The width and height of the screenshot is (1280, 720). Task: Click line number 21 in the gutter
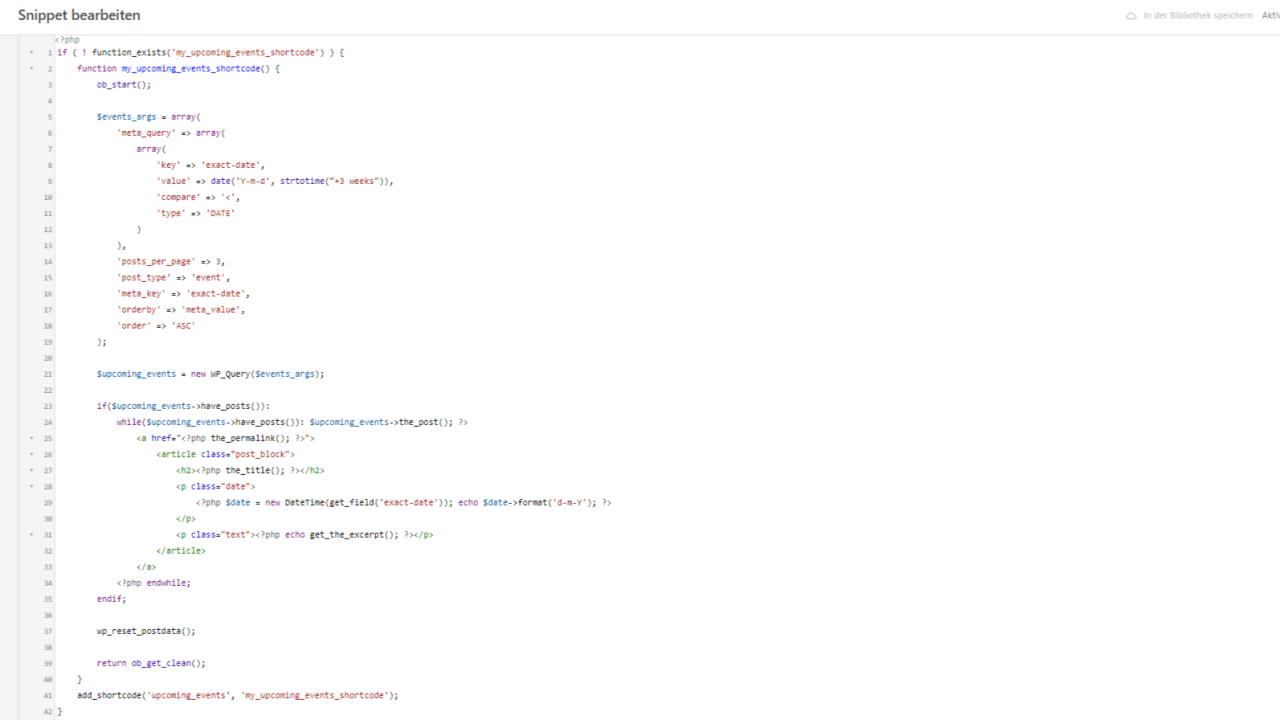coord(48,374)
